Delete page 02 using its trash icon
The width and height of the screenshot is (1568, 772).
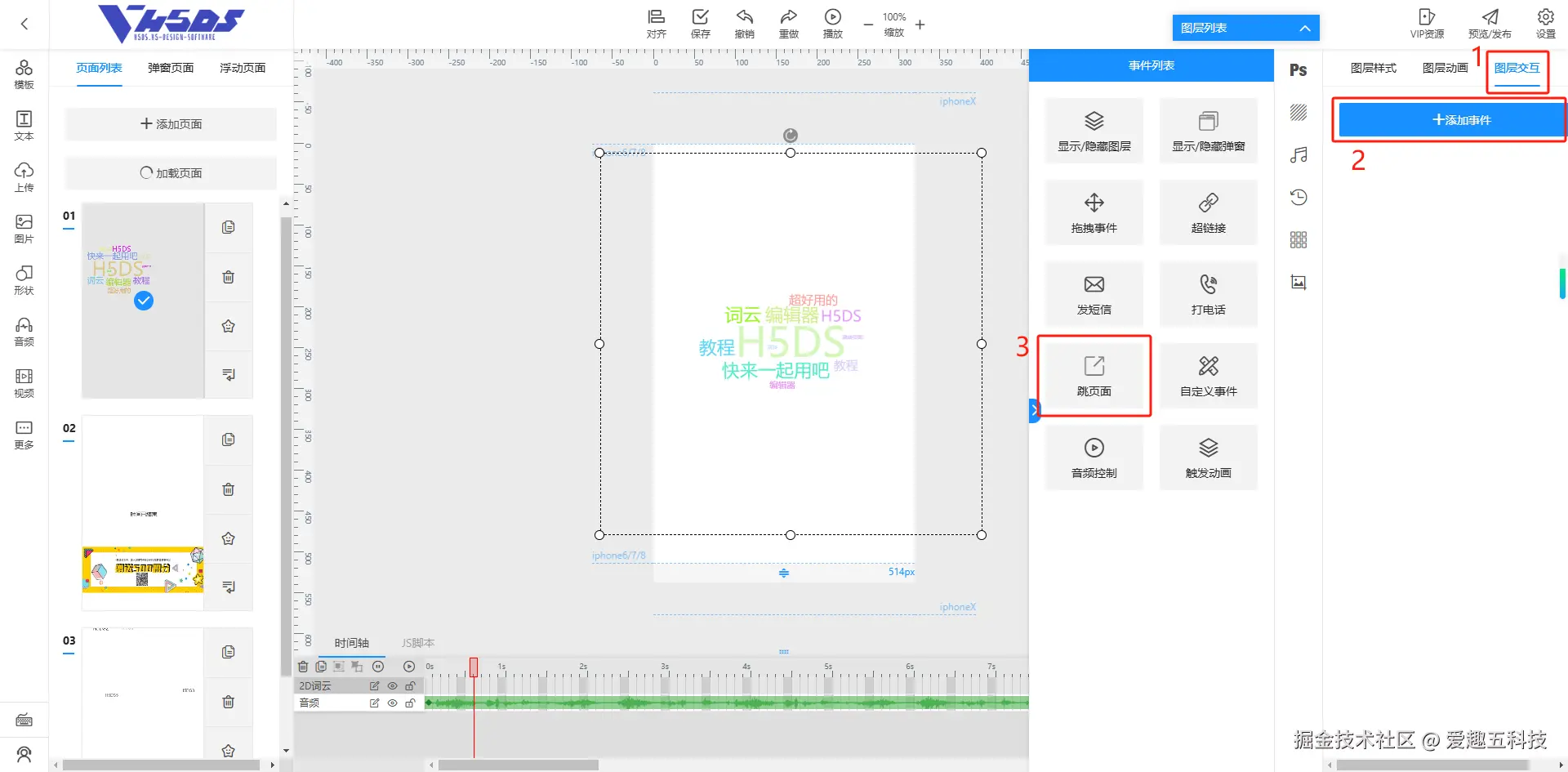click(x=229, y=489)
